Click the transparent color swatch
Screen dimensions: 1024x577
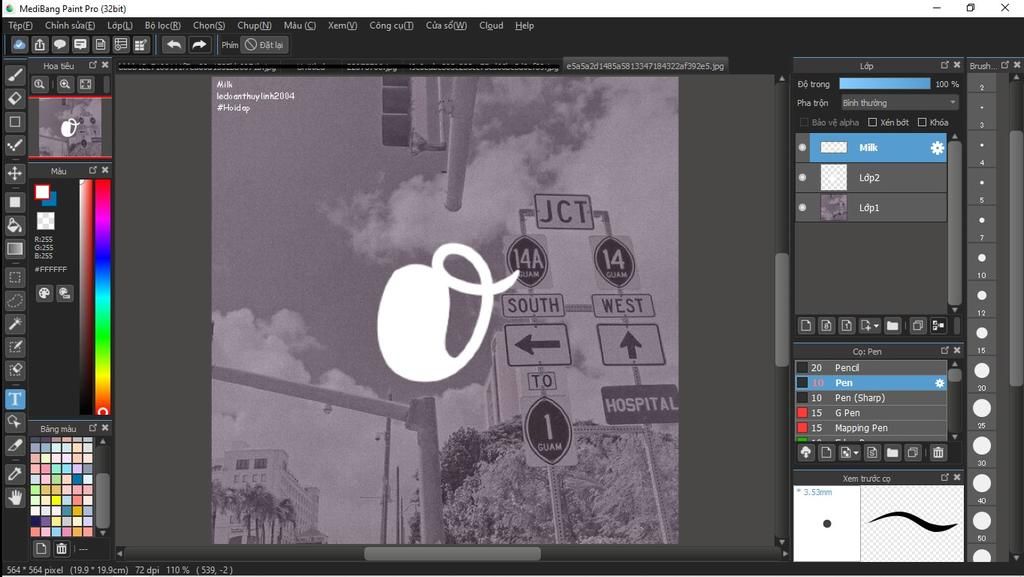click(45, 221)
